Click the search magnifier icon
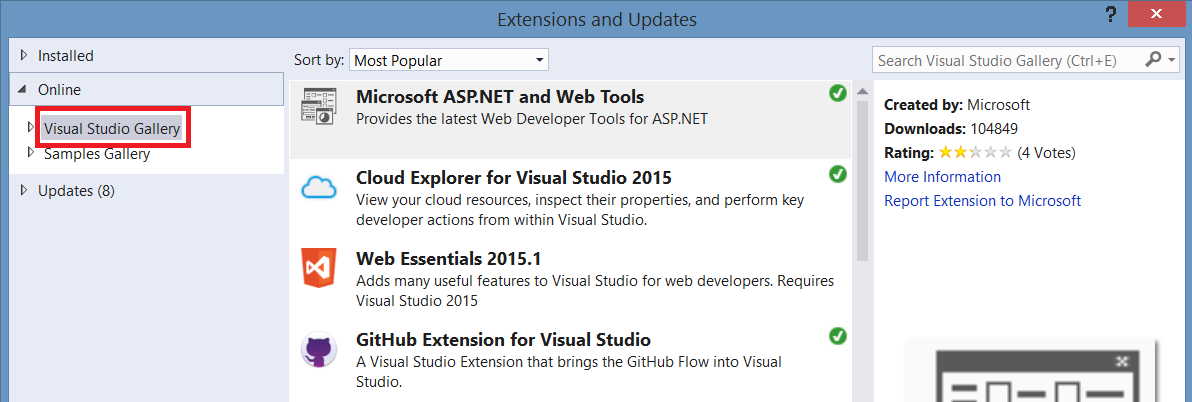The image size is (1192, 402). [x=1154, y=60]
